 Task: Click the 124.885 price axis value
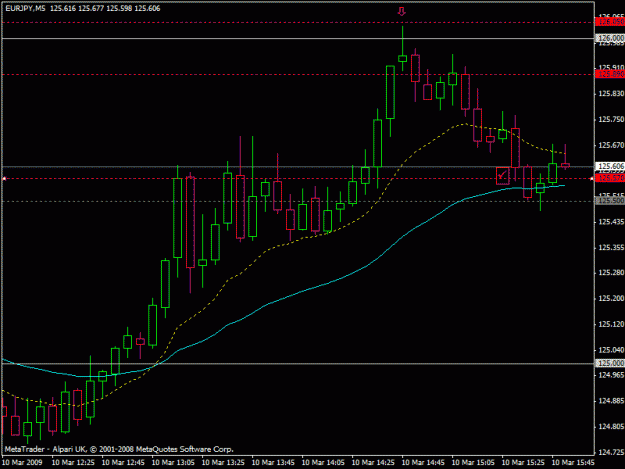611,401
